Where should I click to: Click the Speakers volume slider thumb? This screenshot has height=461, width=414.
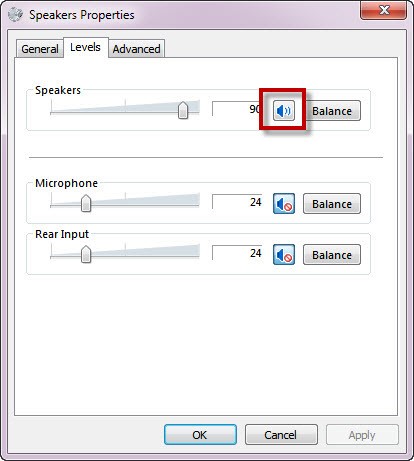point(183,110)
